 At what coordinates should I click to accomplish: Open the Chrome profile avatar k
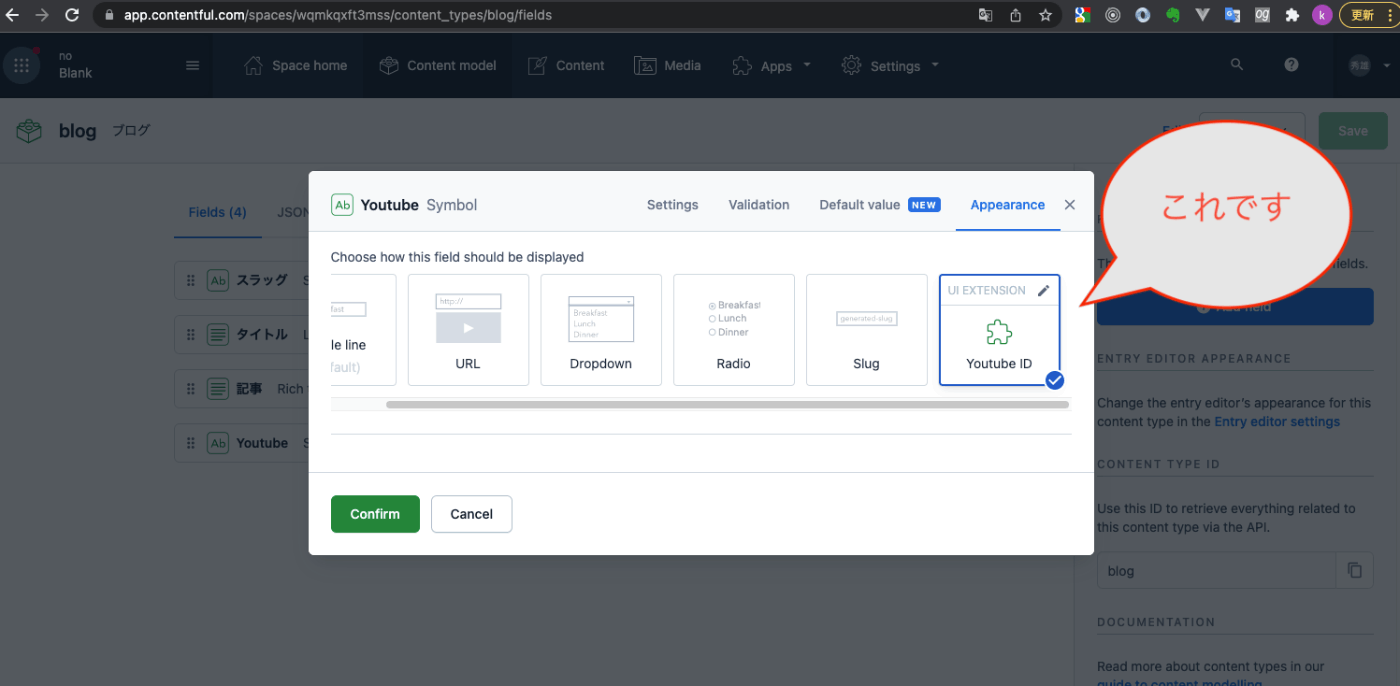[1322, 15]
